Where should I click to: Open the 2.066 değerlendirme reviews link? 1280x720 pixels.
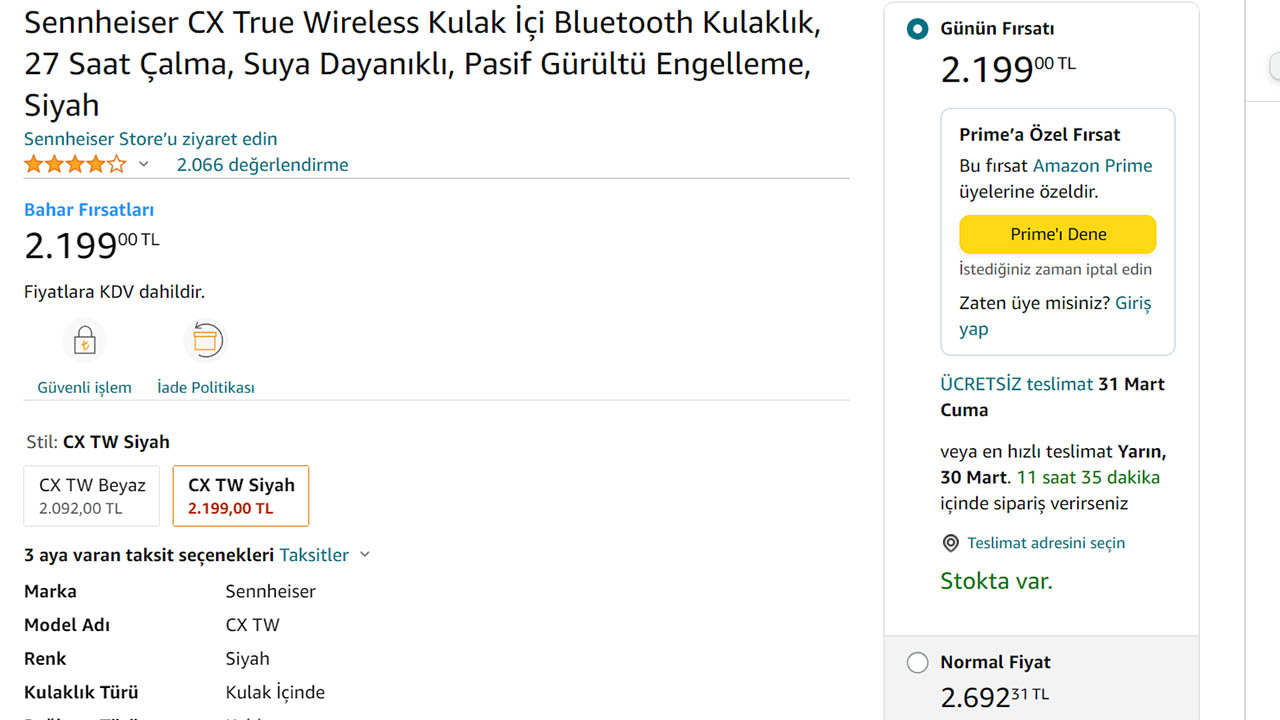click(262, 165)
